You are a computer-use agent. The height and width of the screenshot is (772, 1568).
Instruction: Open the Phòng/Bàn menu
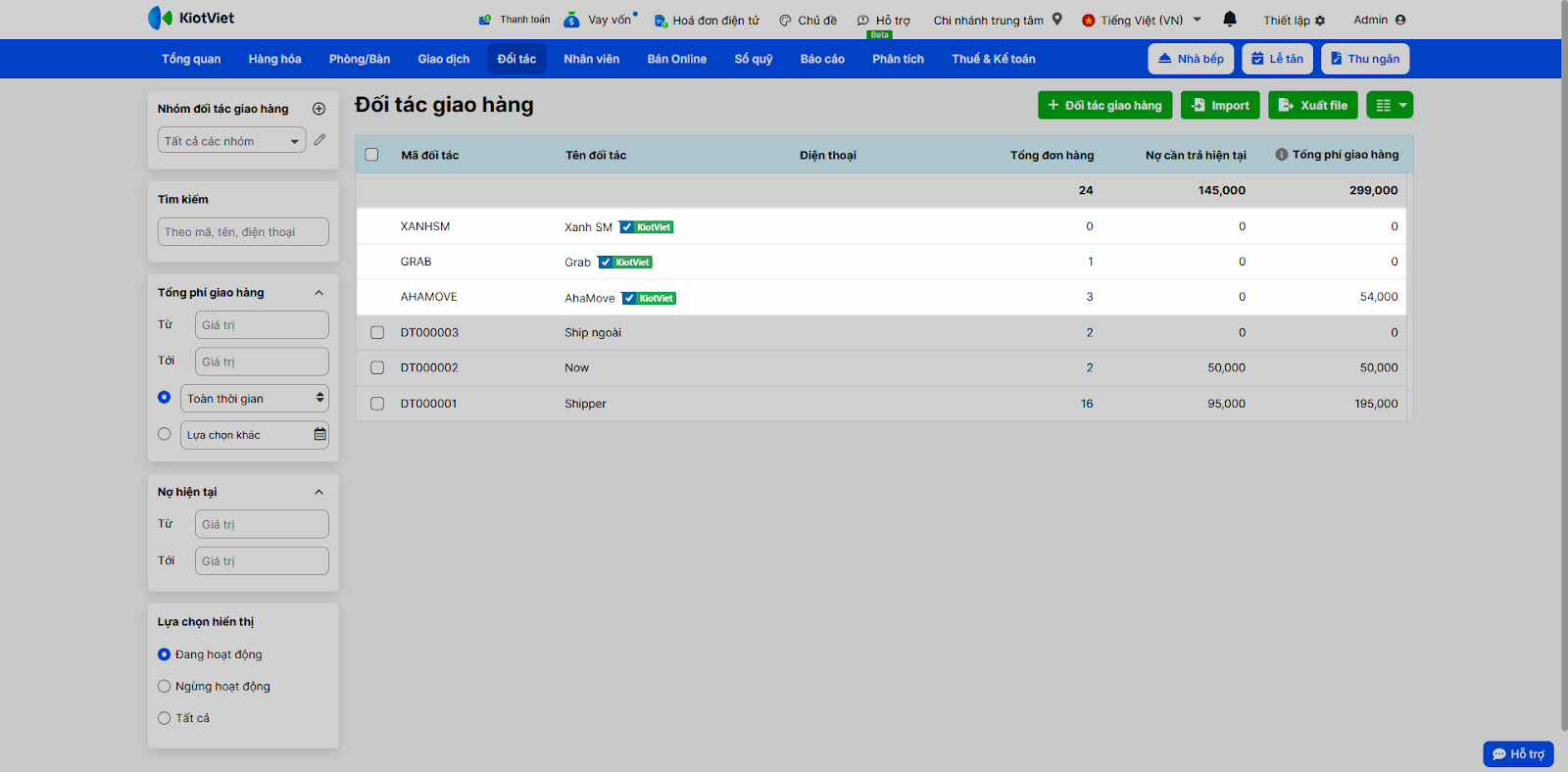(x=360, y=59)
